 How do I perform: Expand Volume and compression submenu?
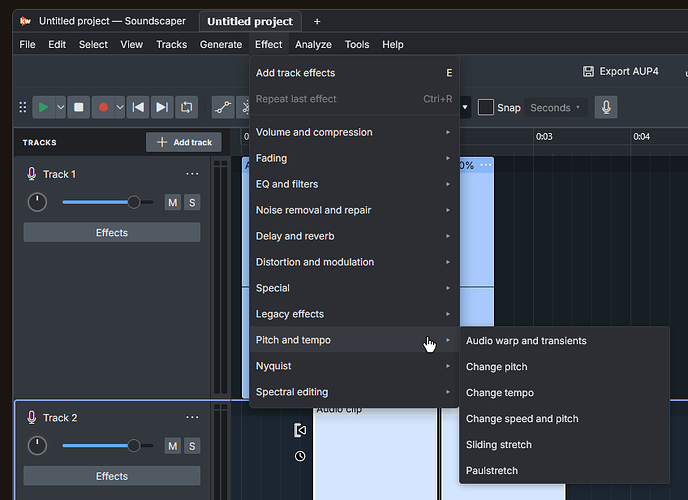click(354, 132)
